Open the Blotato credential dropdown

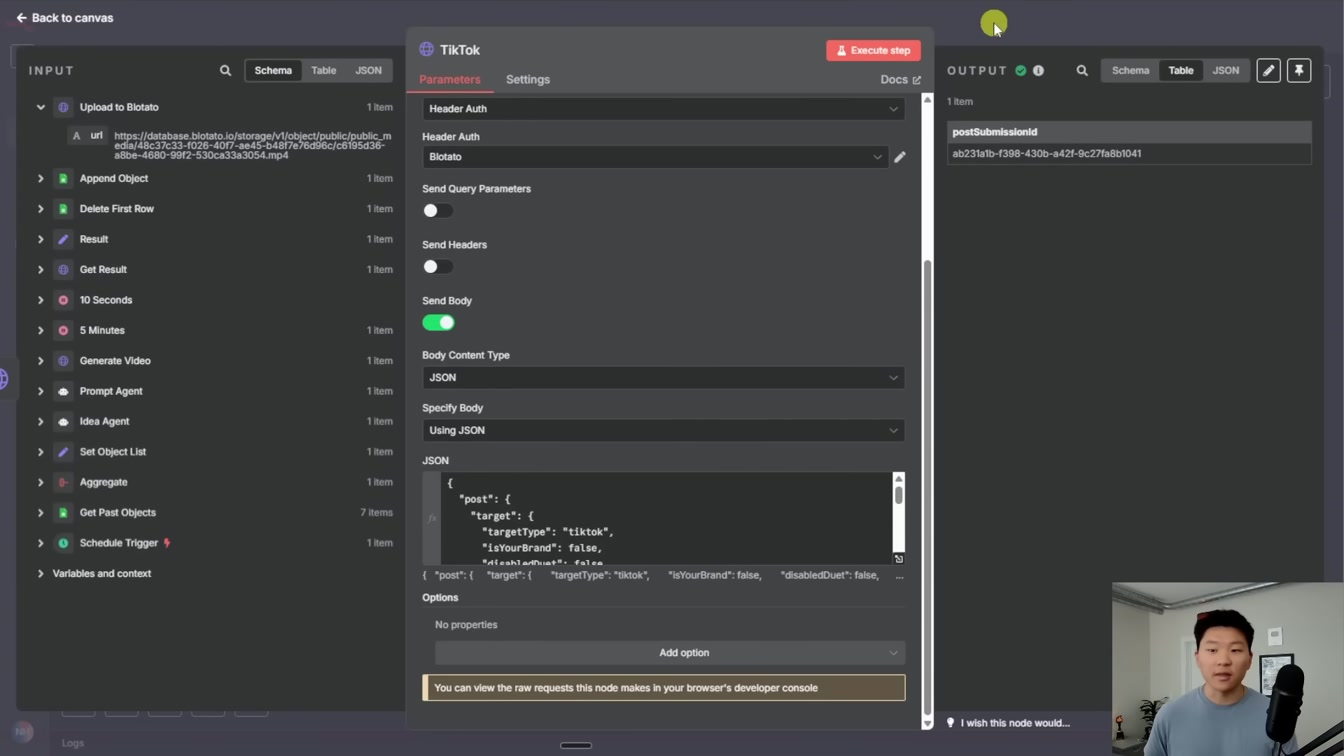point(655,157)
